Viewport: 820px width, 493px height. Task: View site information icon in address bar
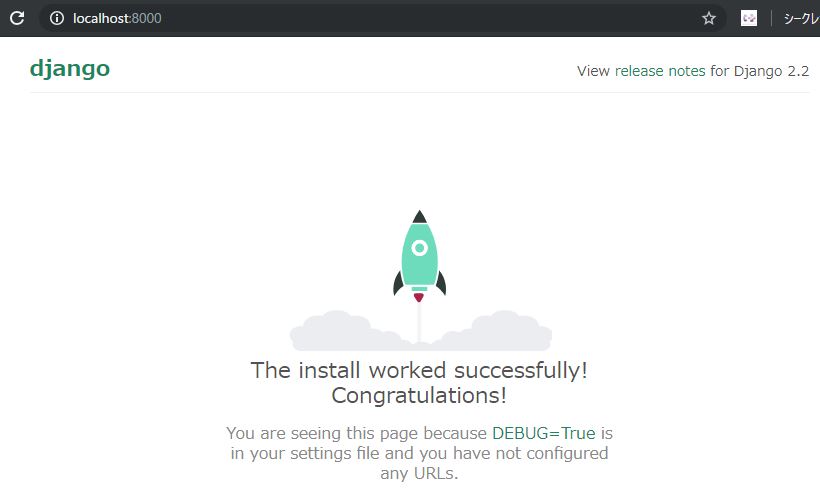coord(56,18)
